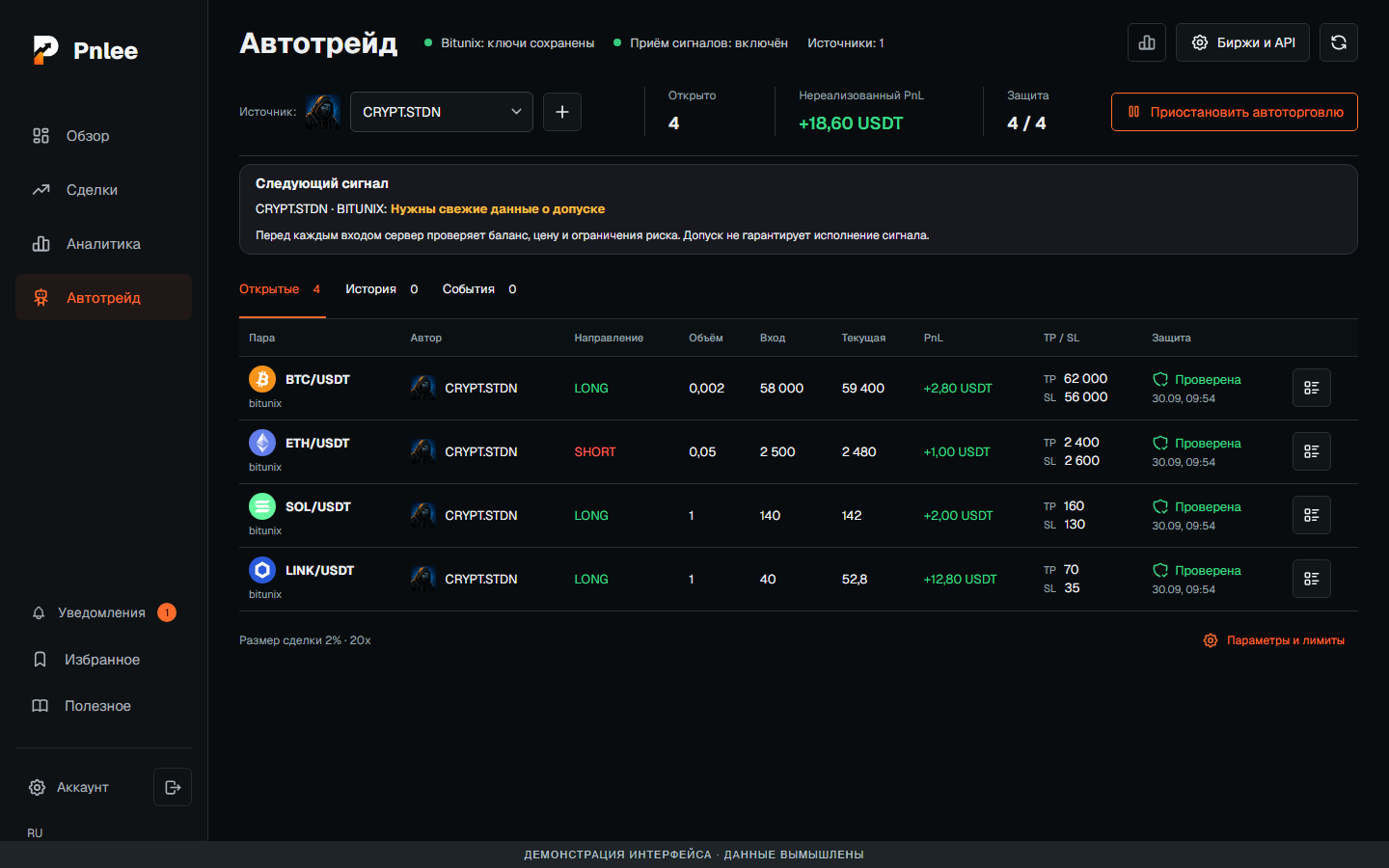The image size is (1389, 868).
Task: Click the Solana coin icon
Action: tap(262, 506)
